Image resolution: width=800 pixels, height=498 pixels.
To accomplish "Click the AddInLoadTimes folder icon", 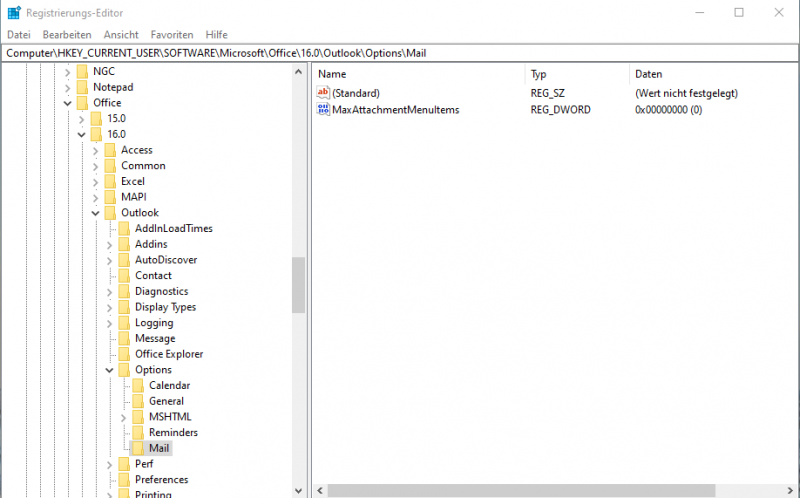I will (124, 229).
